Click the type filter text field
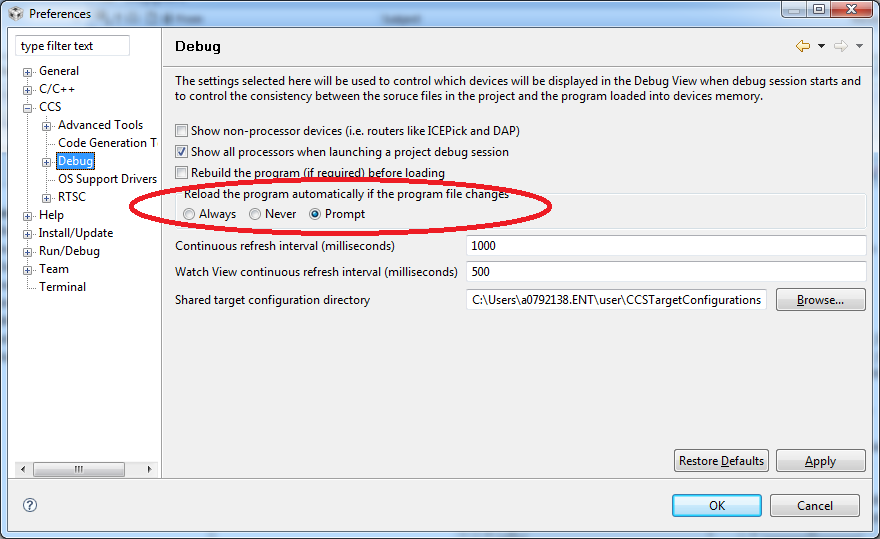Viewport: 880px width, 539px height. coord(73,46)
